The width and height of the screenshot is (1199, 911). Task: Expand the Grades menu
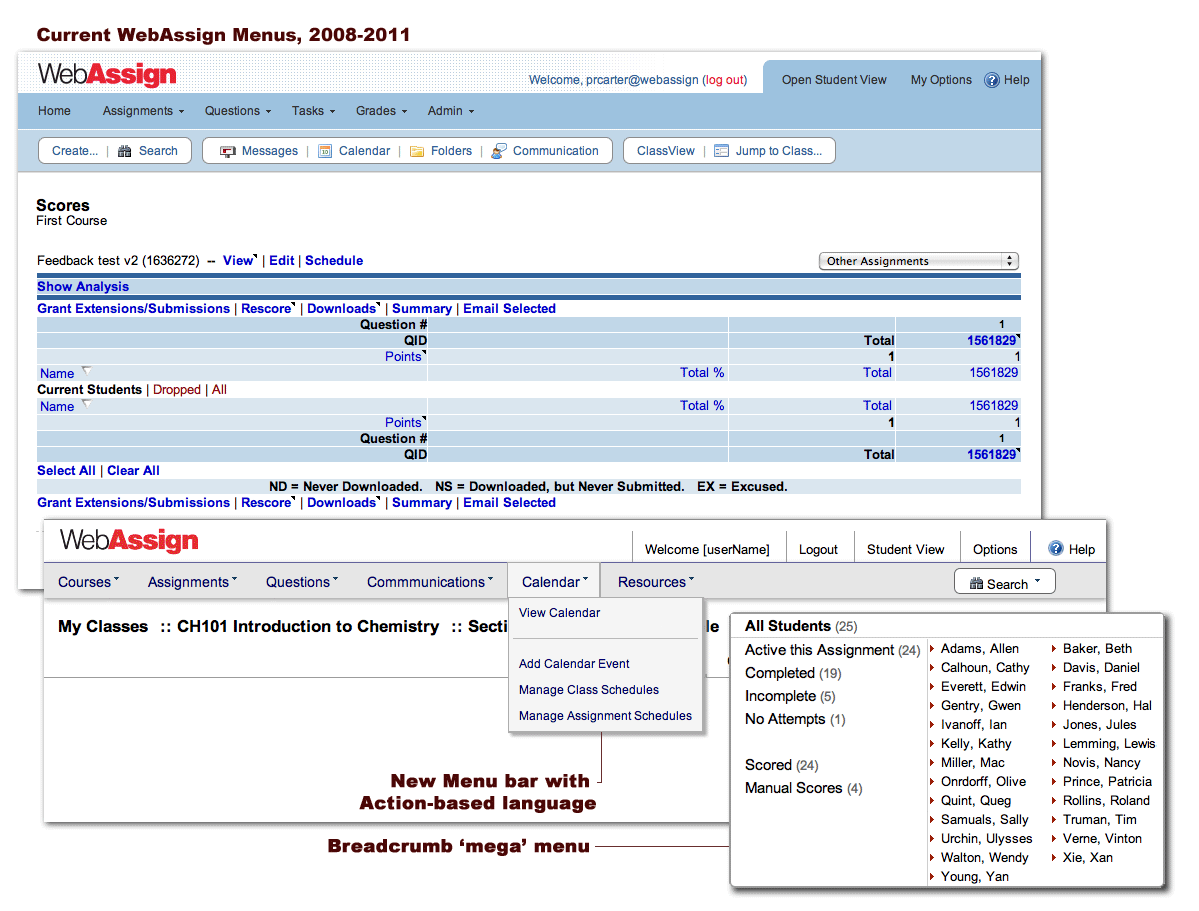click(x=382, y=111)
